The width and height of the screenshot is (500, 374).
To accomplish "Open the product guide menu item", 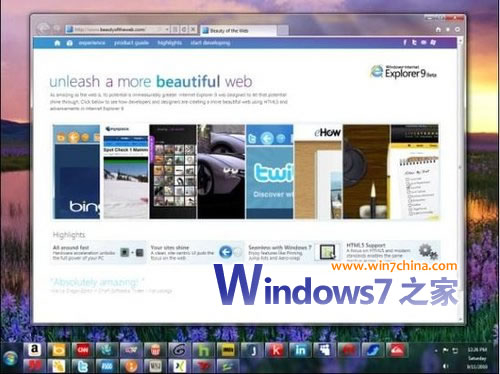I will pos(131,43).
